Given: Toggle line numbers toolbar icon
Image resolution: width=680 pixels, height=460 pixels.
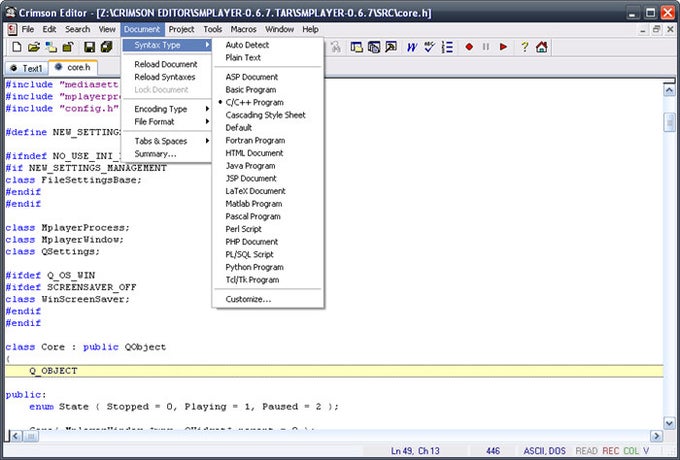Looking at the screenshot, I should click(447, 47).
